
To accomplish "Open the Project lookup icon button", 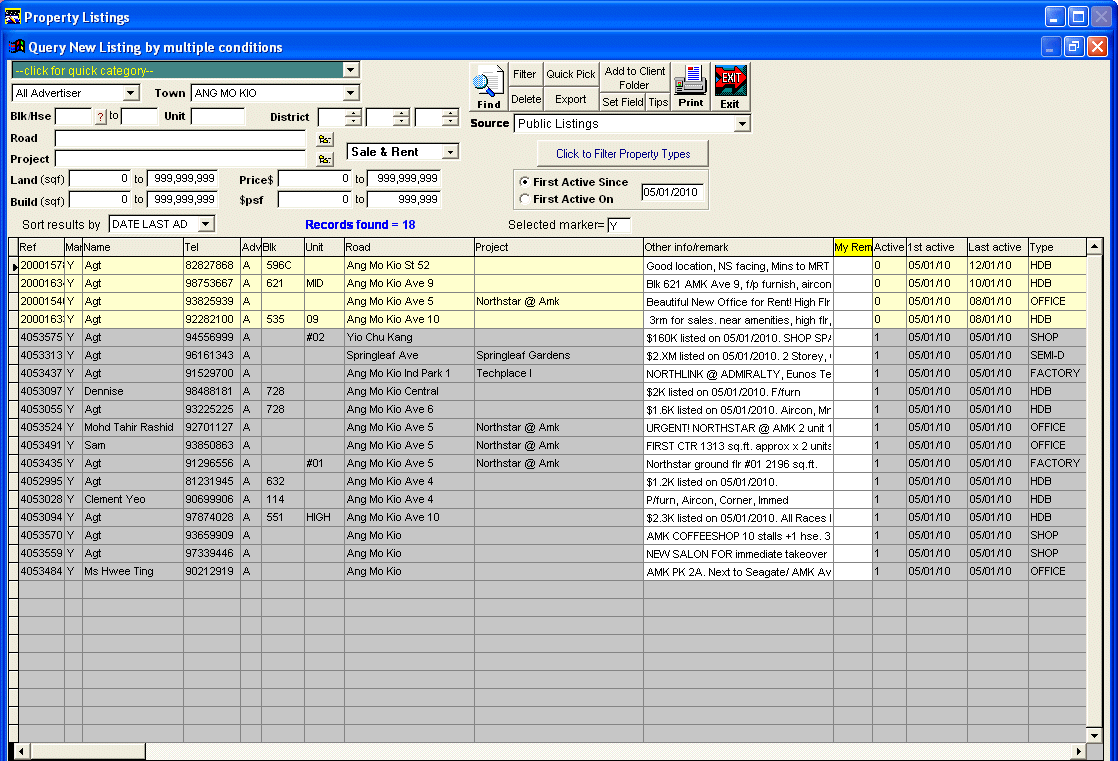I will (x=324, y=159).
